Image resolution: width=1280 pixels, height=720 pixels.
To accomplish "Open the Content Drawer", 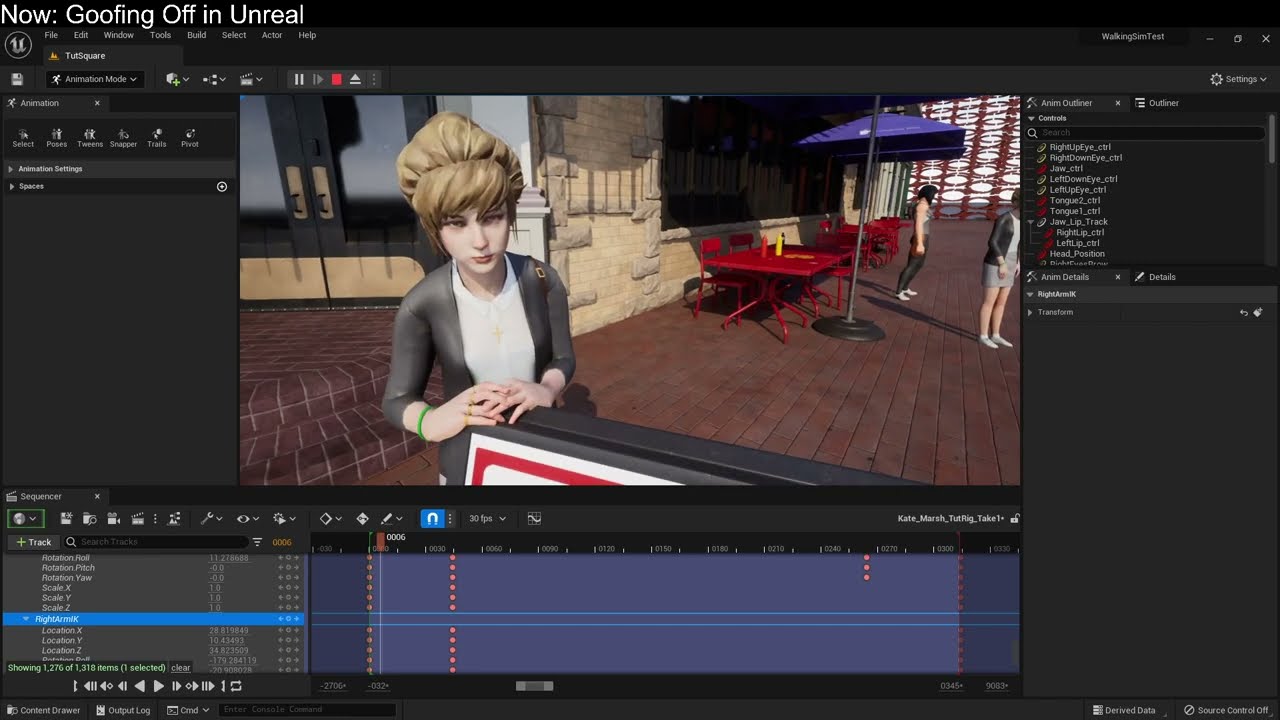I will tap(44, 710).
